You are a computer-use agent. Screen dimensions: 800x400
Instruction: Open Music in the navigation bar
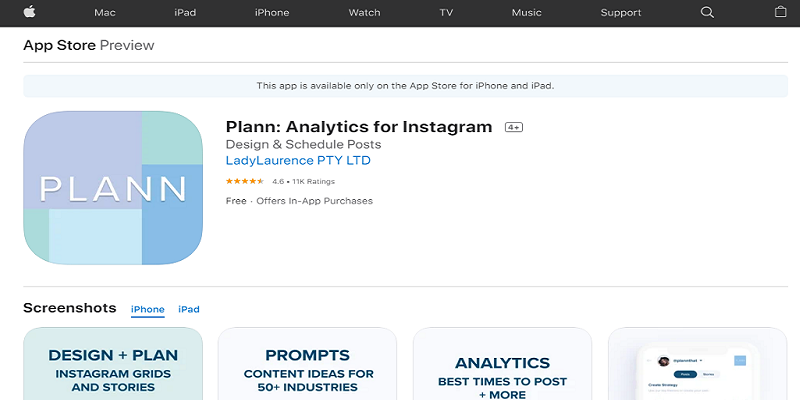527,13
